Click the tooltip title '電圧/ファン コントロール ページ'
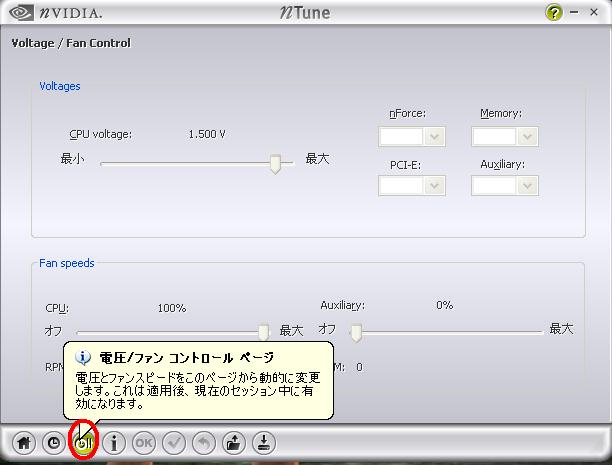 click(x=187, y=358)
